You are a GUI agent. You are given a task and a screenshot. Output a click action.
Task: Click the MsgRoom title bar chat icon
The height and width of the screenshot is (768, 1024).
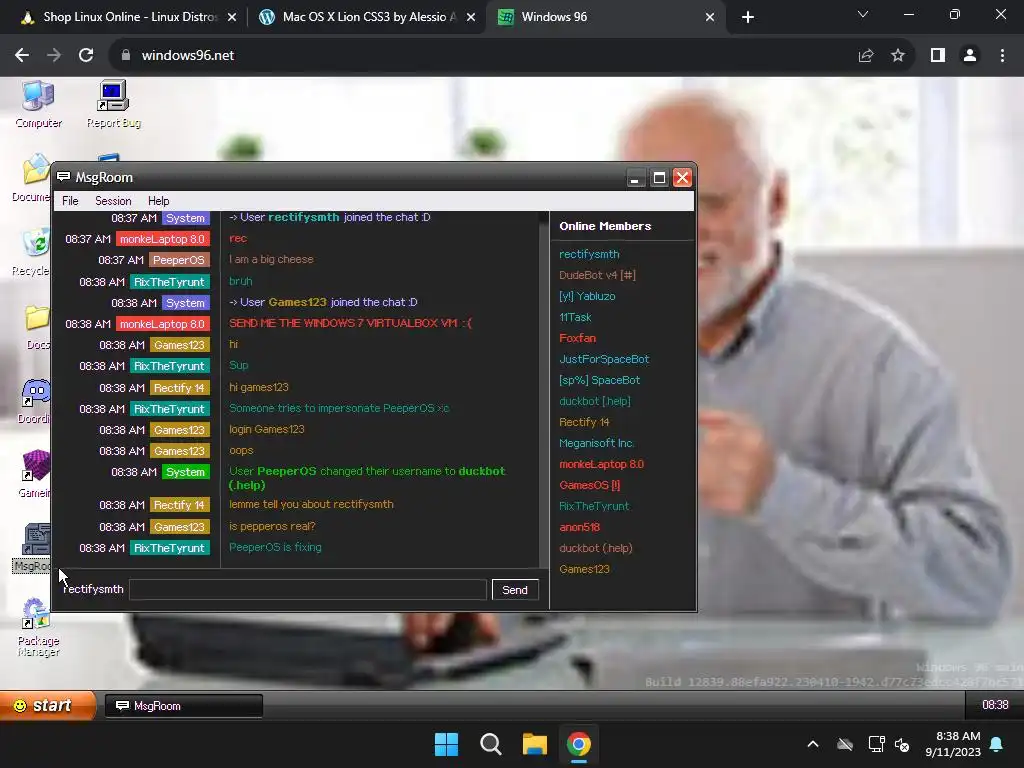pos(63,177)
